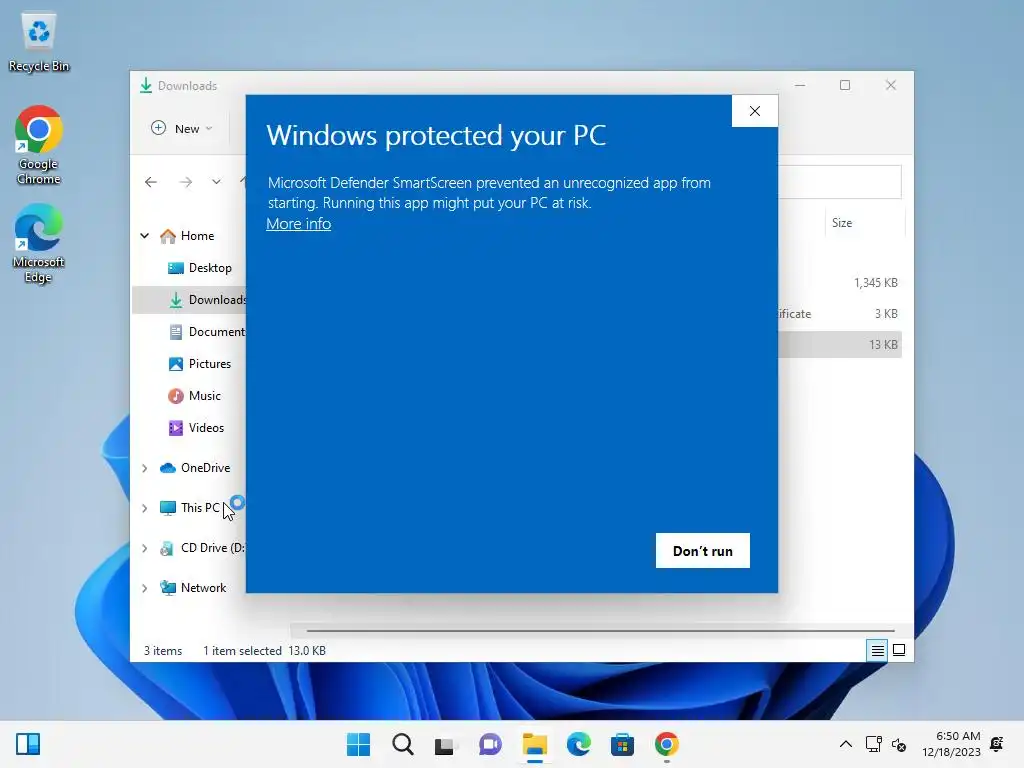Open the Chat app on the taskbar

(490, 744)
